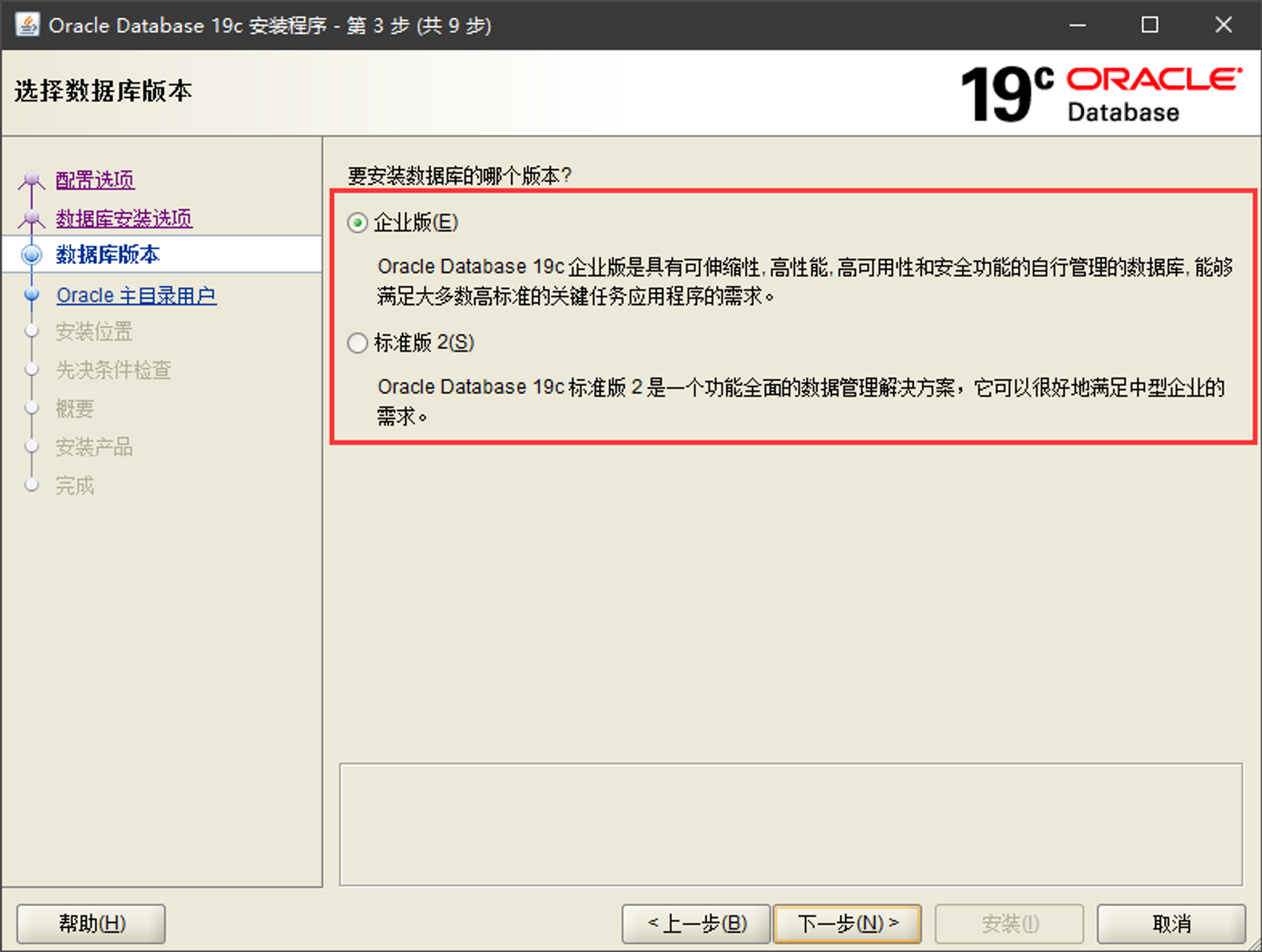Image resolution: width=1262 pixels, height=952 pixels.
Task: Click the Oracle 主目录用户 step dot icon
Action: pyautogui.click(x=31, y=295)
